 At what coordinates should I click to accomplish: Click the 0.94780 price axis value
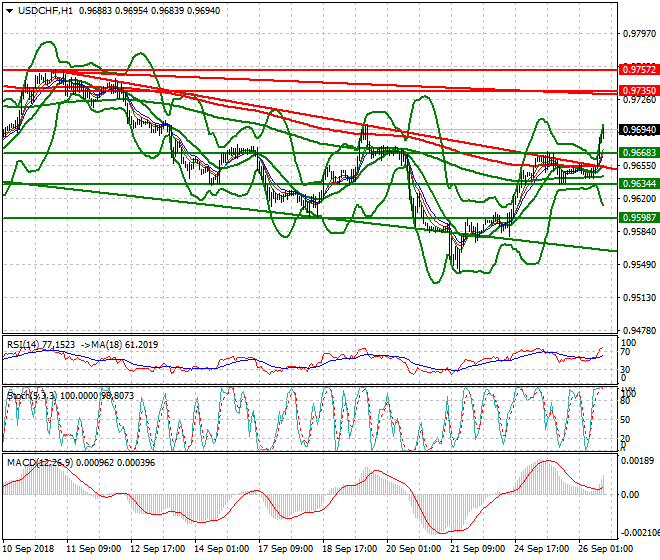pyautogui.click(x=639, y=330)
